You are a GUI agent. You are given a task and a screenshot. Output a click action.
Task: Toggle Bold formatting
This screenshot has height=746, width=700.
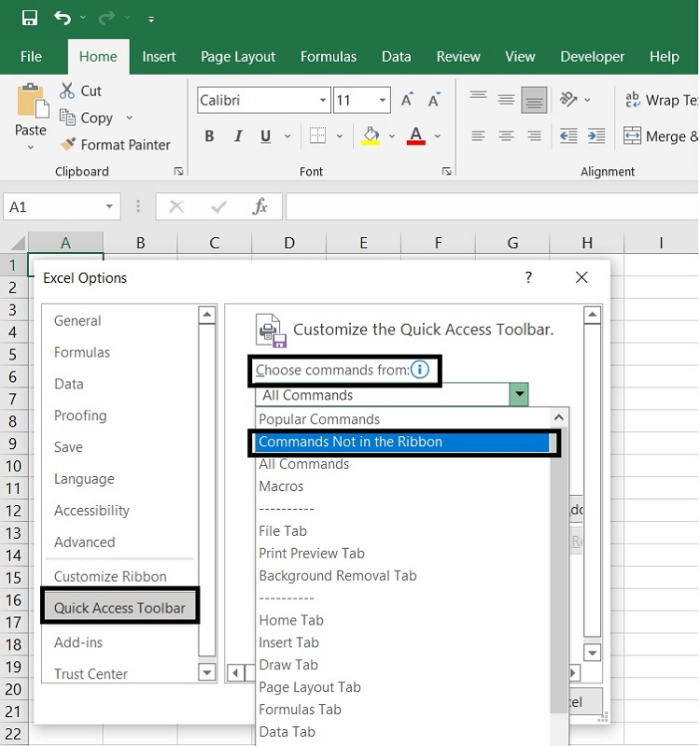(209, 137)
